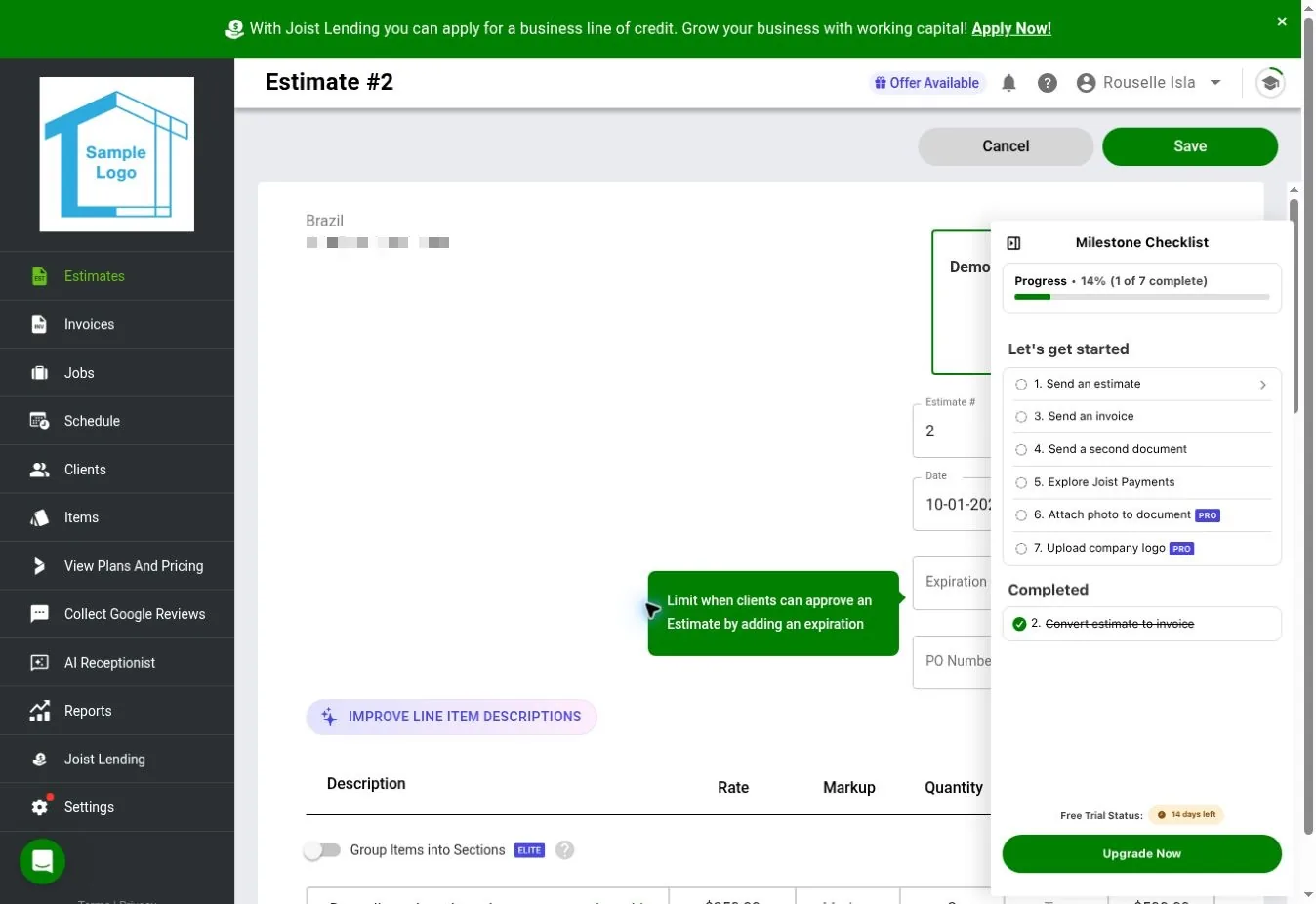Open the help question mark icon

pyautogui.click(x=1048, y=83)
